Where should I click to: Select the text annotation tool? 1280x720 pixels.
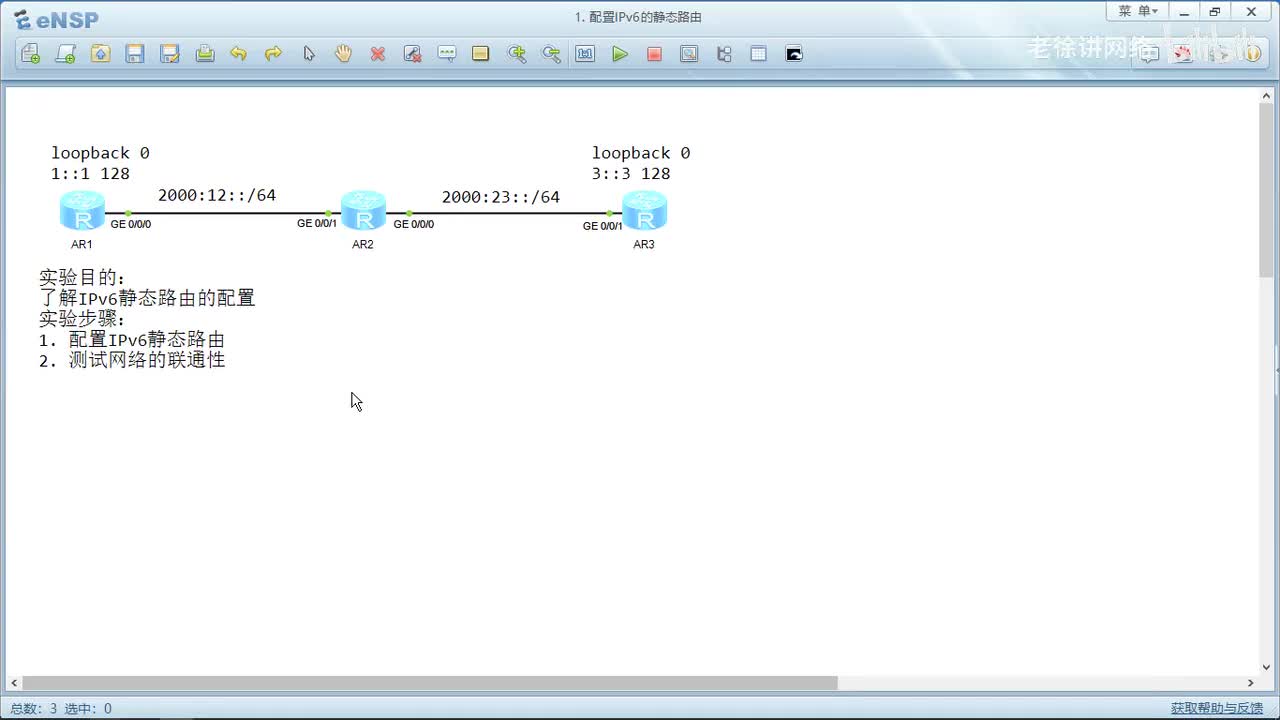coord(447,54)
